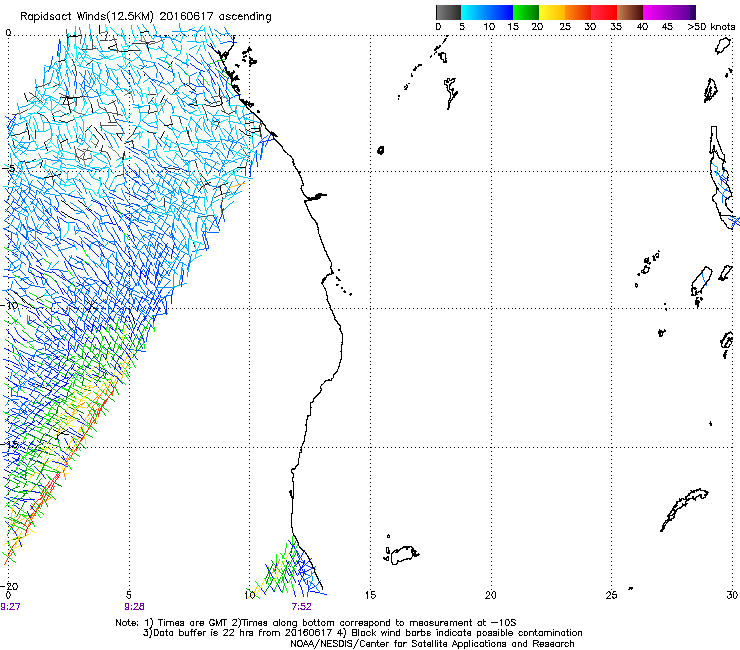The image size is (740, 650).
Task: Click the '-15' latitude axis label
Action: pos(10,445)
